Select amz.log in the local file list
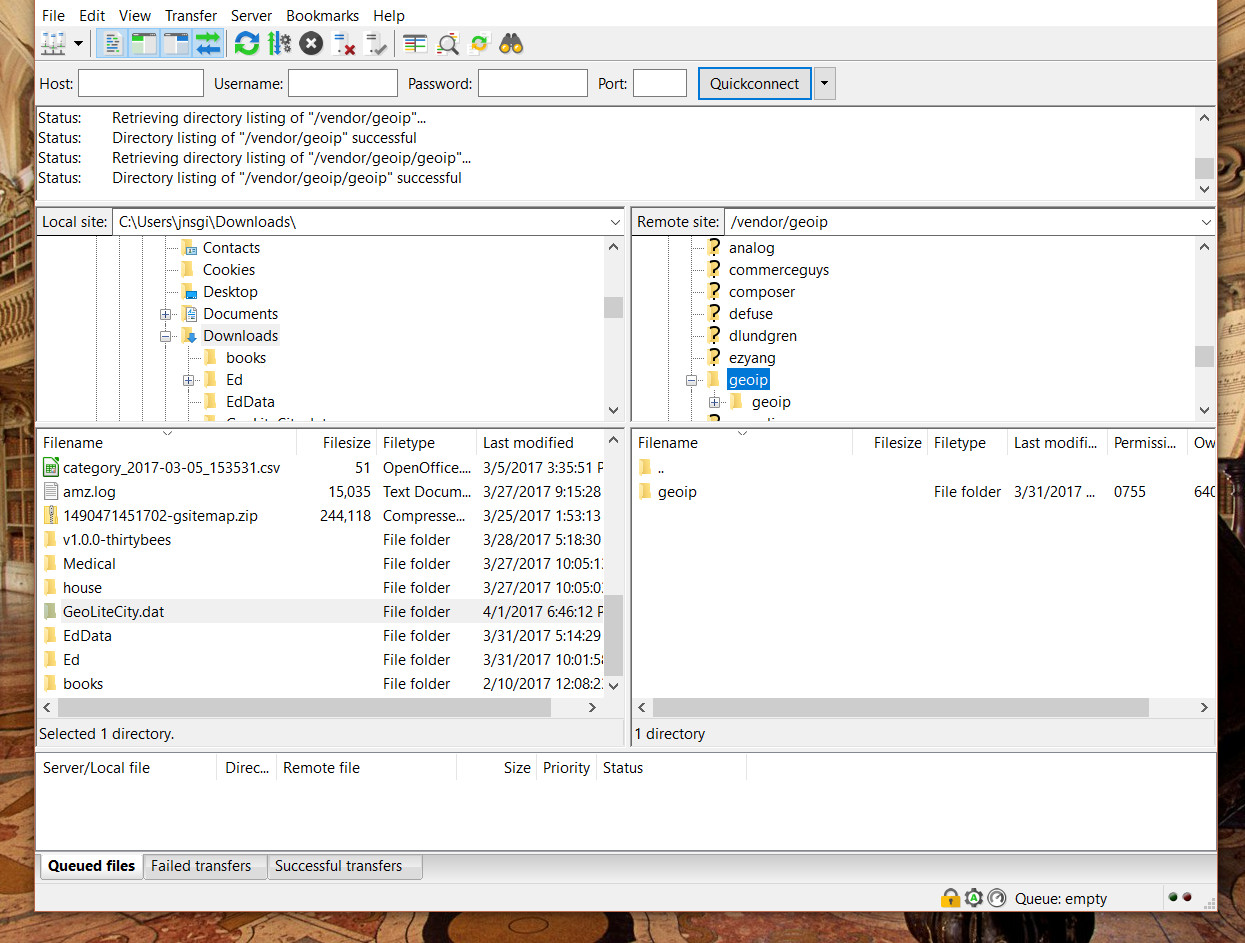1245x943 pixels. click(89, 492)
